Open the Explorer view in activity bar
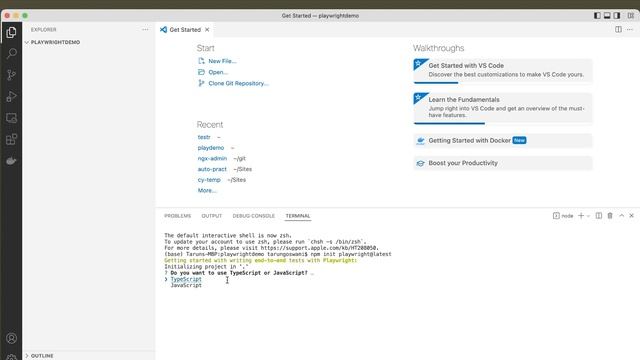 11,32
